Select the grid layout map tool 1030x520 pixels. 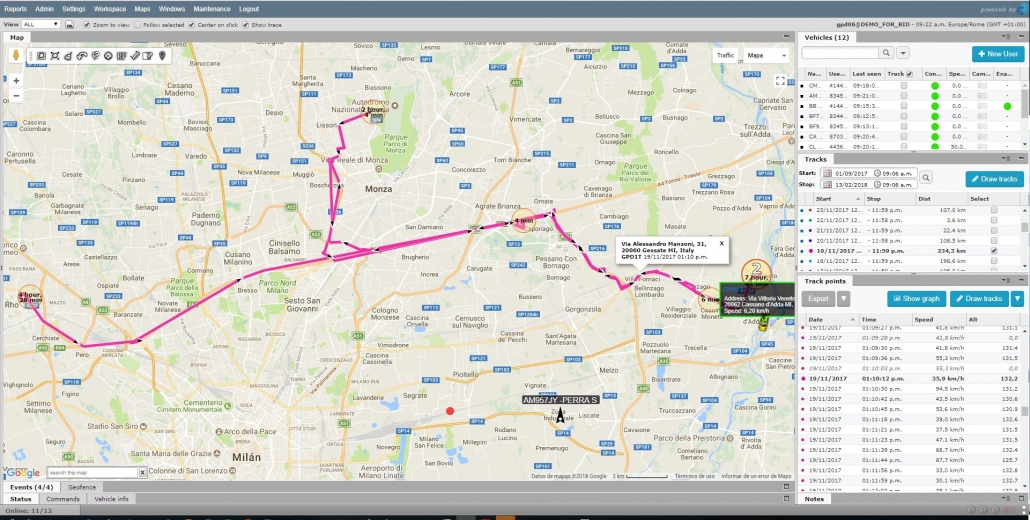click(122, 56)
